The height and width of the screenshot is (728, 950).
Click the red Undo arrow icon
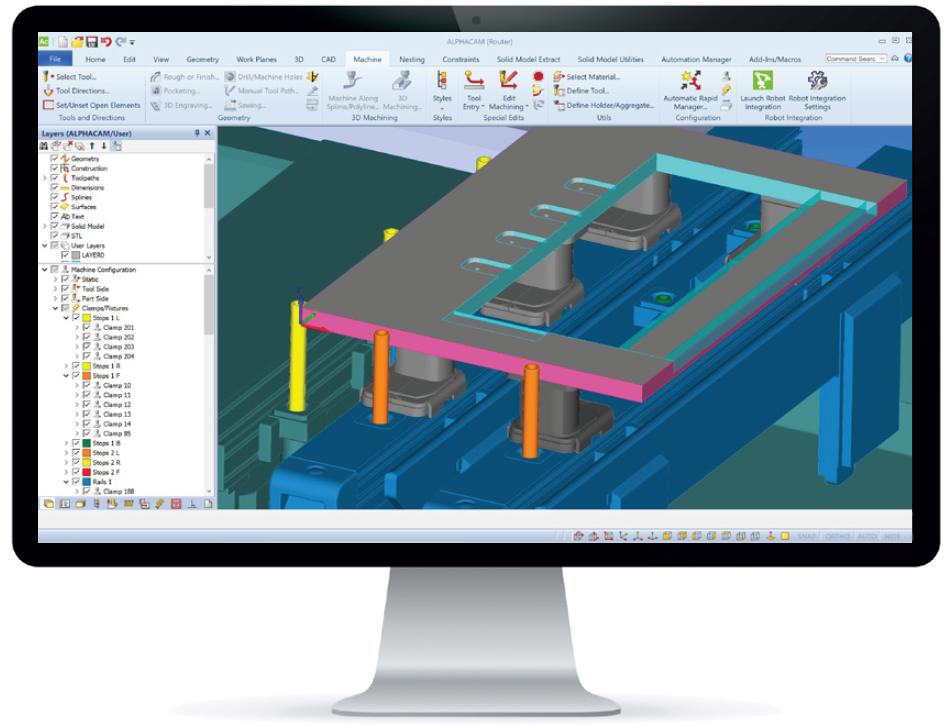click(106, 42)
